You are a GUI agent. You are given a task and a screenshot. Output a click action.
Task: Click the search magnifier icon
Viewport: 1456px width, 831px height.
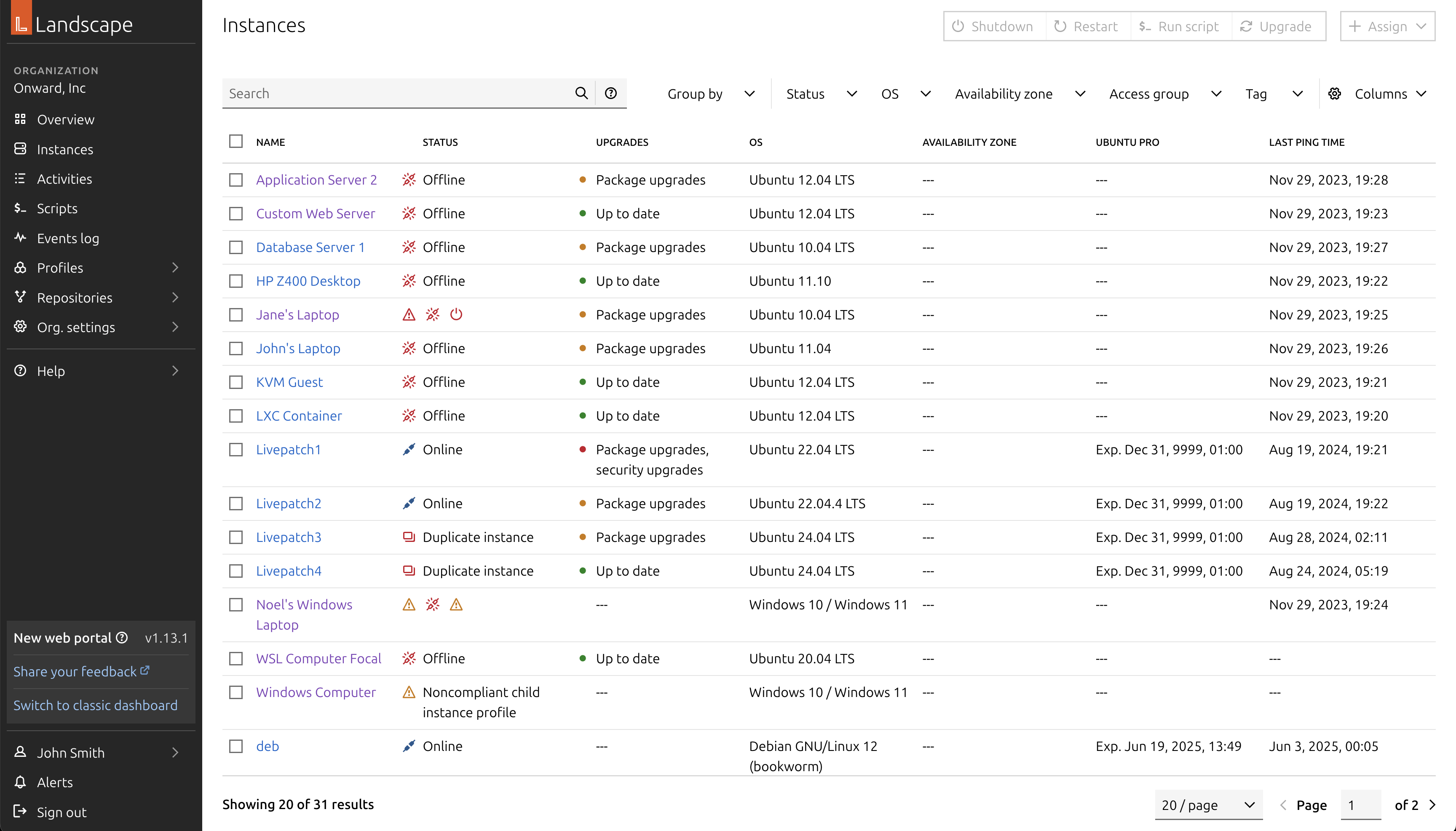(581, 93)
